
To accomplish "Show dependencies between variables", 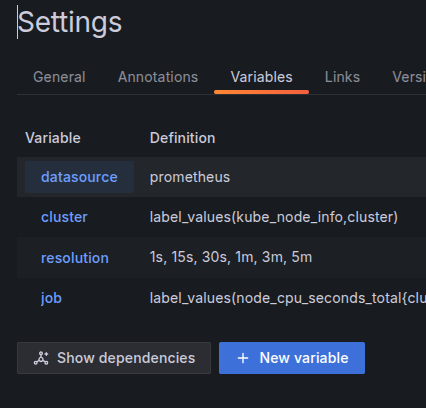I will point(114,358).
